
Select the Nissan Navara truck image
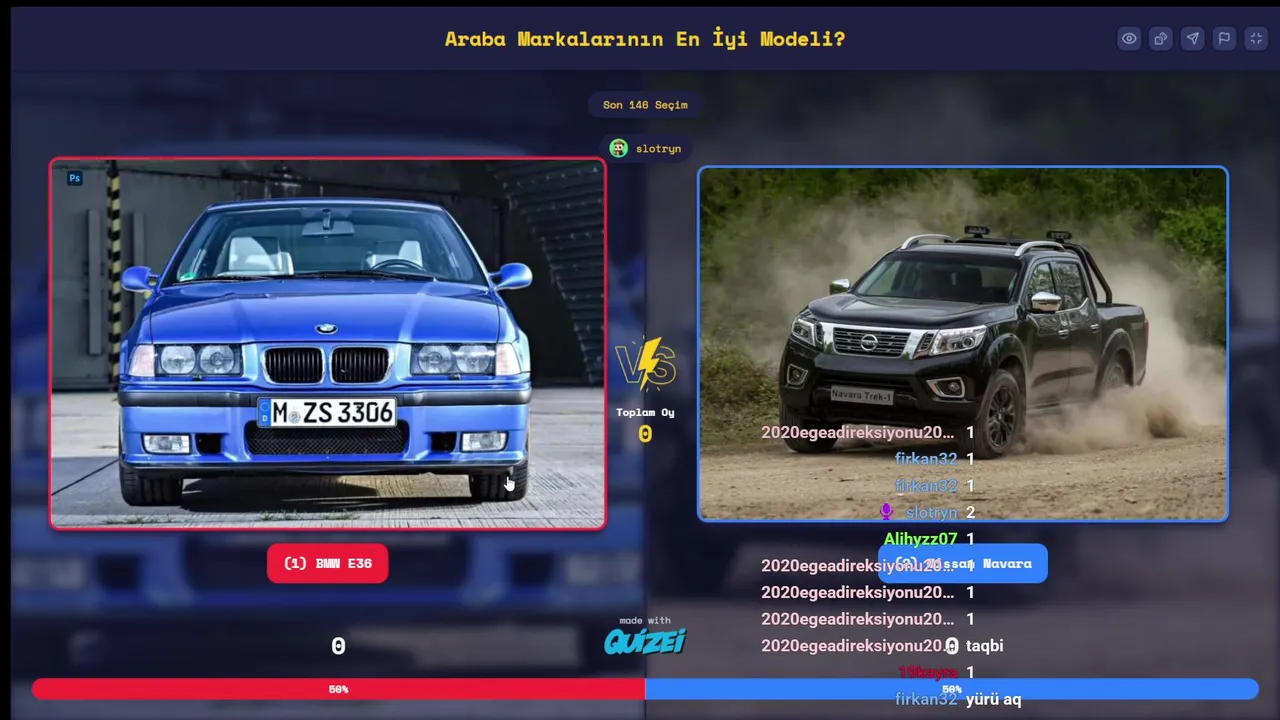963,344
